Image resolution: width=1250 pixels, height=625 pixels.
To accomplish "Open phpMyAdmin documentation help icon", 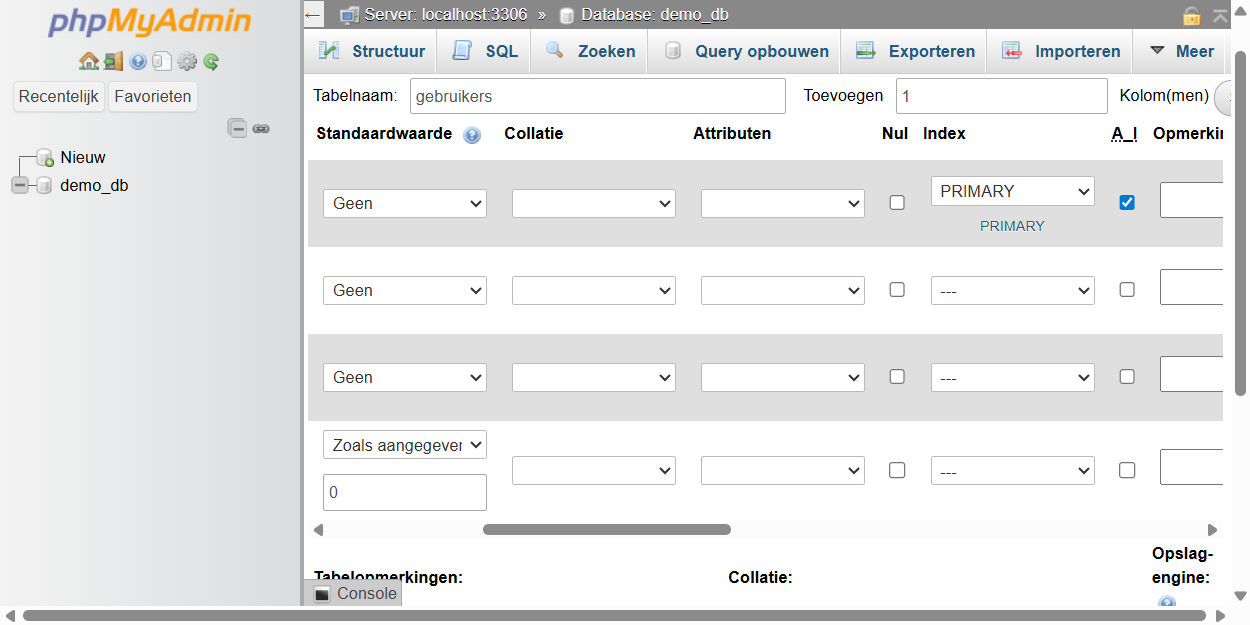I will [x=138, y=62].
